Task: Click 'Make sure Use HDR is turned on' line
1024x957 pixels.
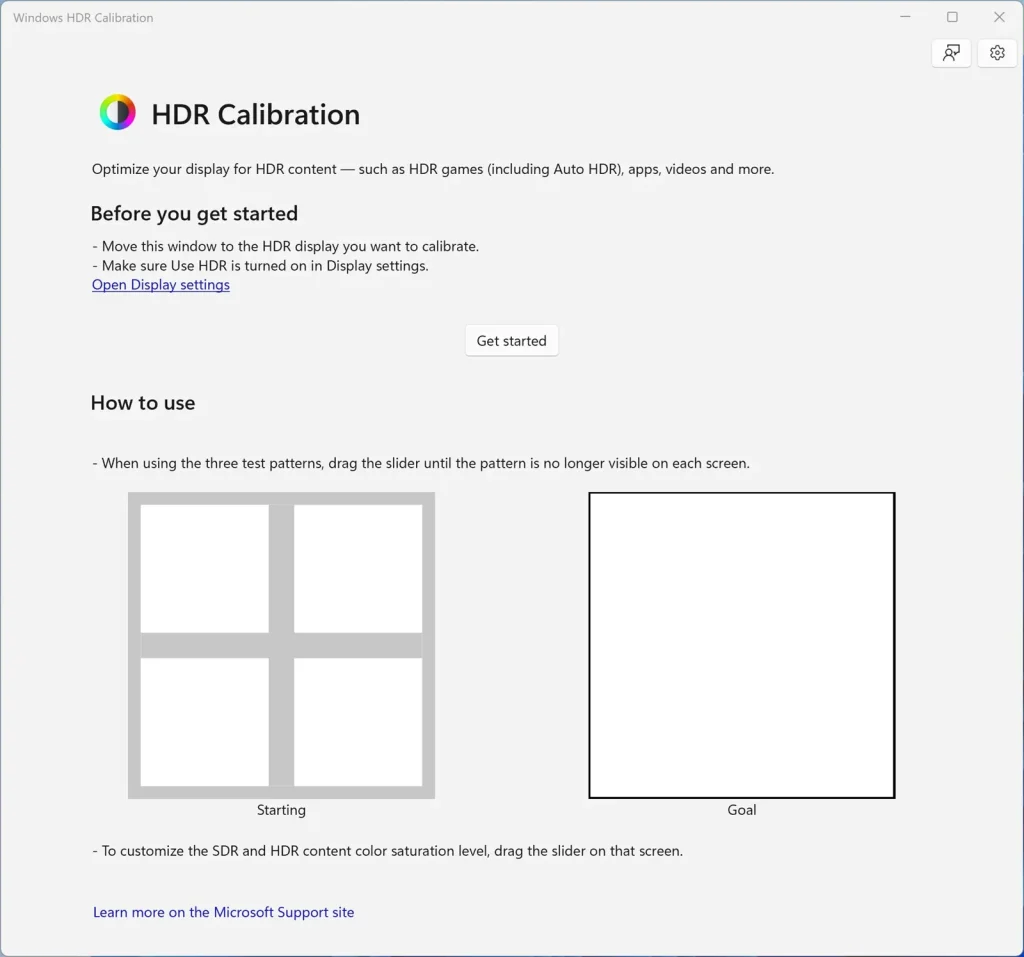Action: pyautogui.click(x=261, y=266)
